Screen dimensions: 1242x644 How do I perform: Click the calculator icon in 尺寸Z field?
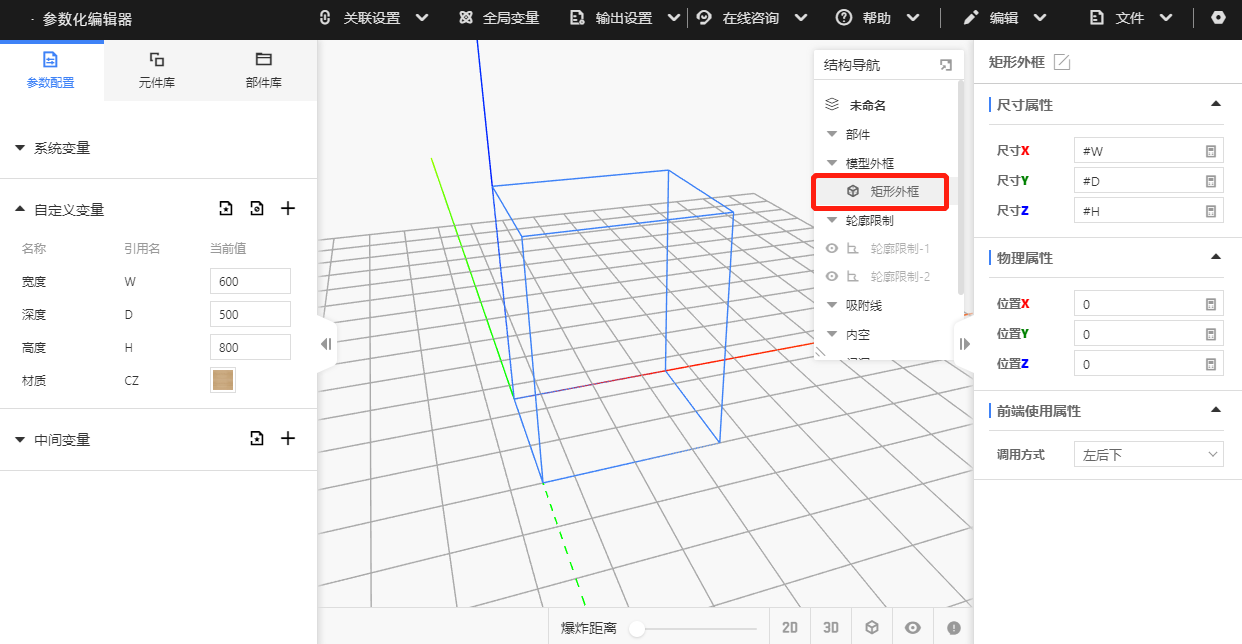click(x=1210, y=211)
